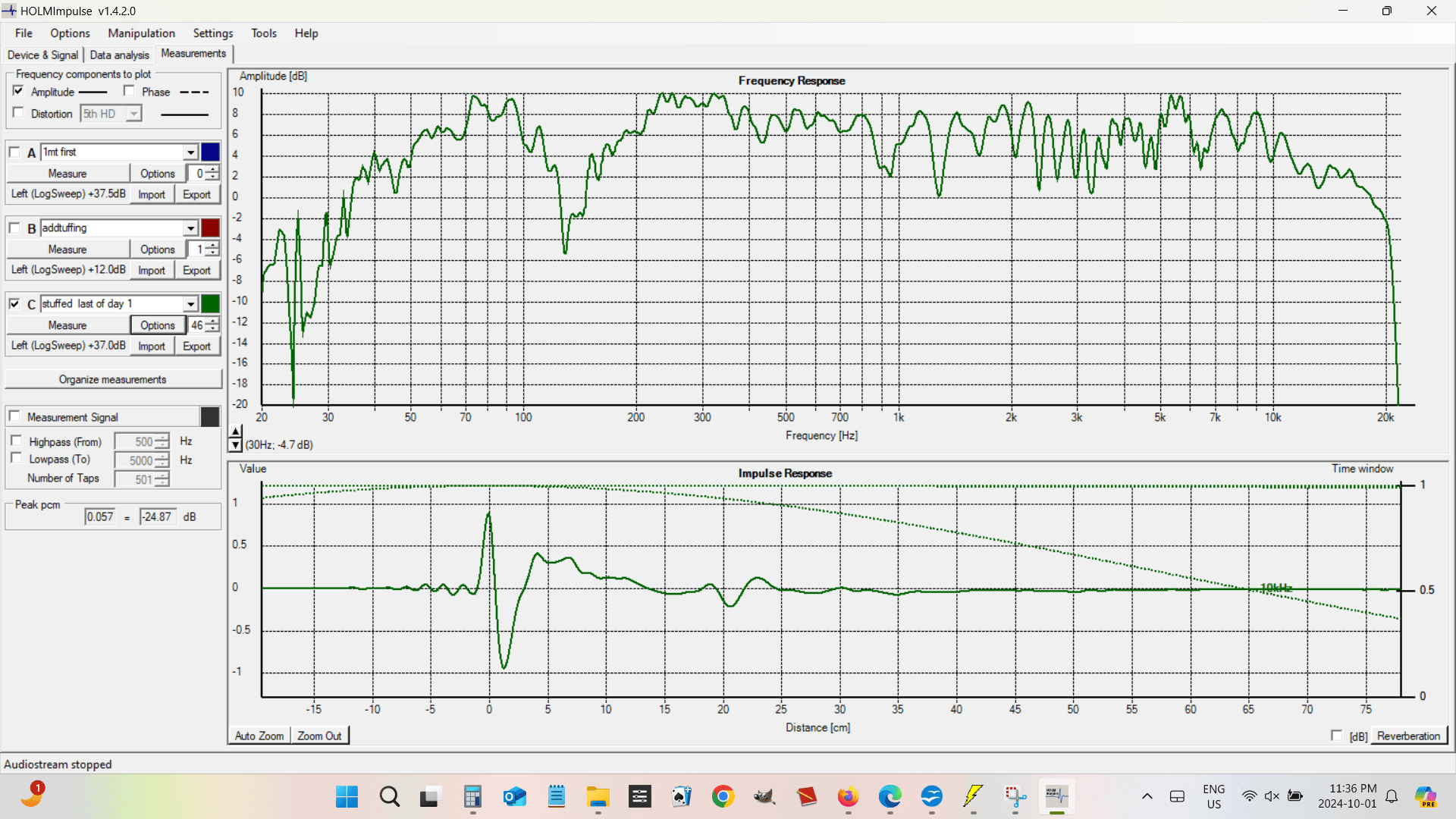Screen dimensions: 1456x819
Task: Enable the Measurement Signal checkbox
Action: pyautogui.click(x=14, y=416)
